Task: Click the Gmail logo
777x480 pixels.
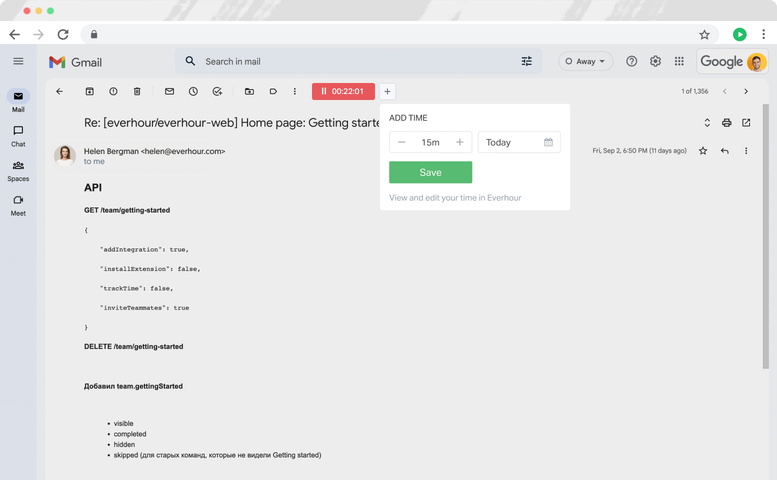Action: point(75,62)
